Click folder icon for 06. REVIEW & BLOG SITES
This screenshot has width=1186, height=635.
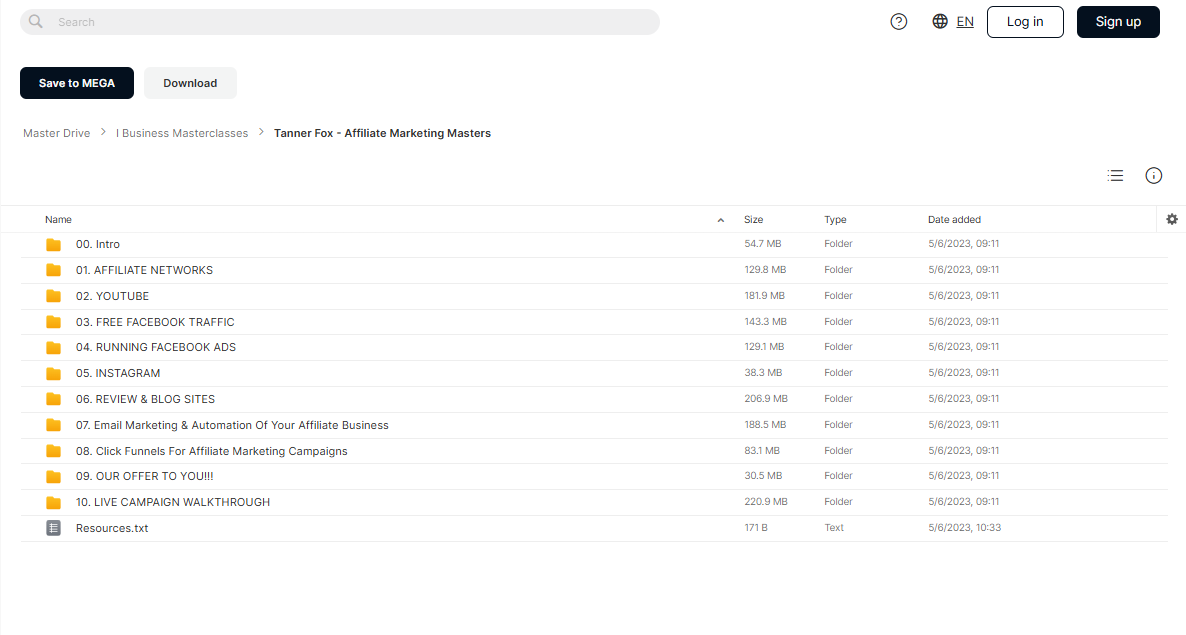[x=53, y=399]
